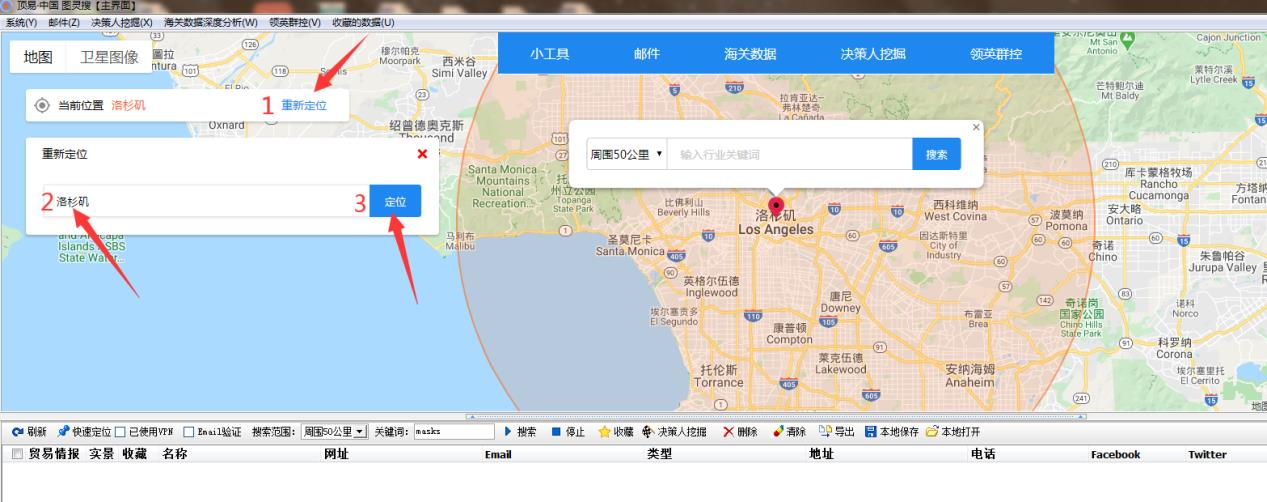This screenshot has height=502, width=1267.
Task: Click the 刷新 refresh icon in toolbar
Action: point(17,432)
